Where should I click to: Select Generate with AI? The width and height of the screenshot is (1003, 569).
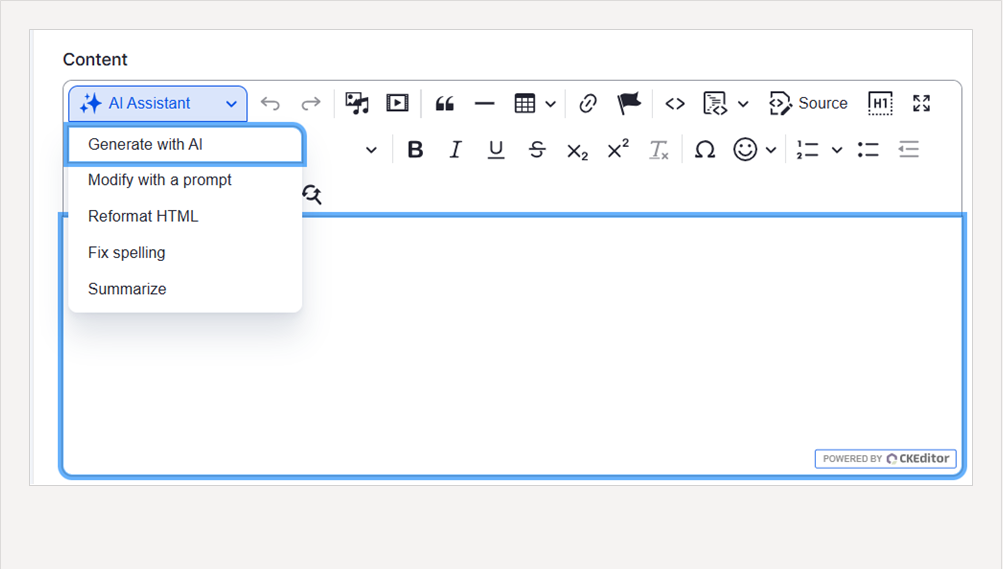(185, 144)
